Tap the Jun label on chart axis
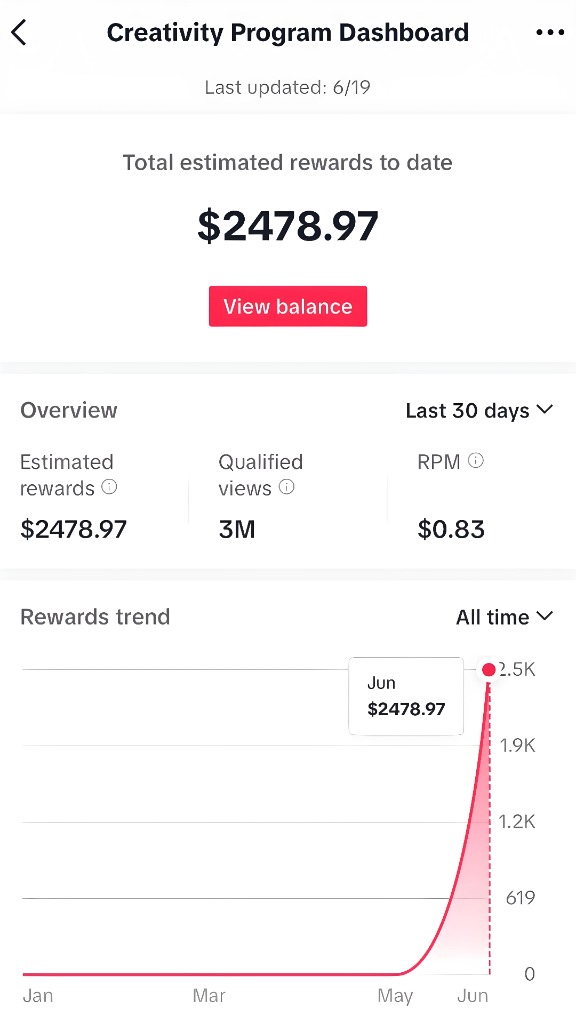 472,996
